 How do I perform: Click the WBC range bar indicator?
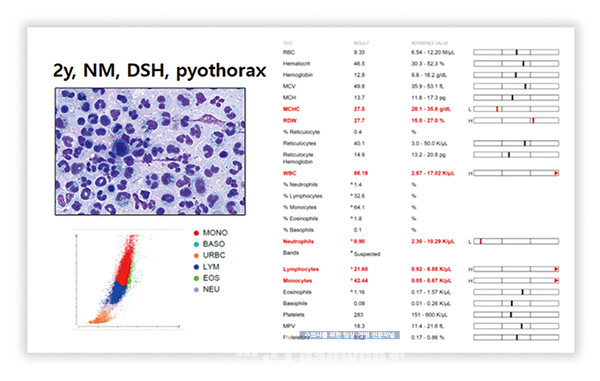tap(516, 173)
